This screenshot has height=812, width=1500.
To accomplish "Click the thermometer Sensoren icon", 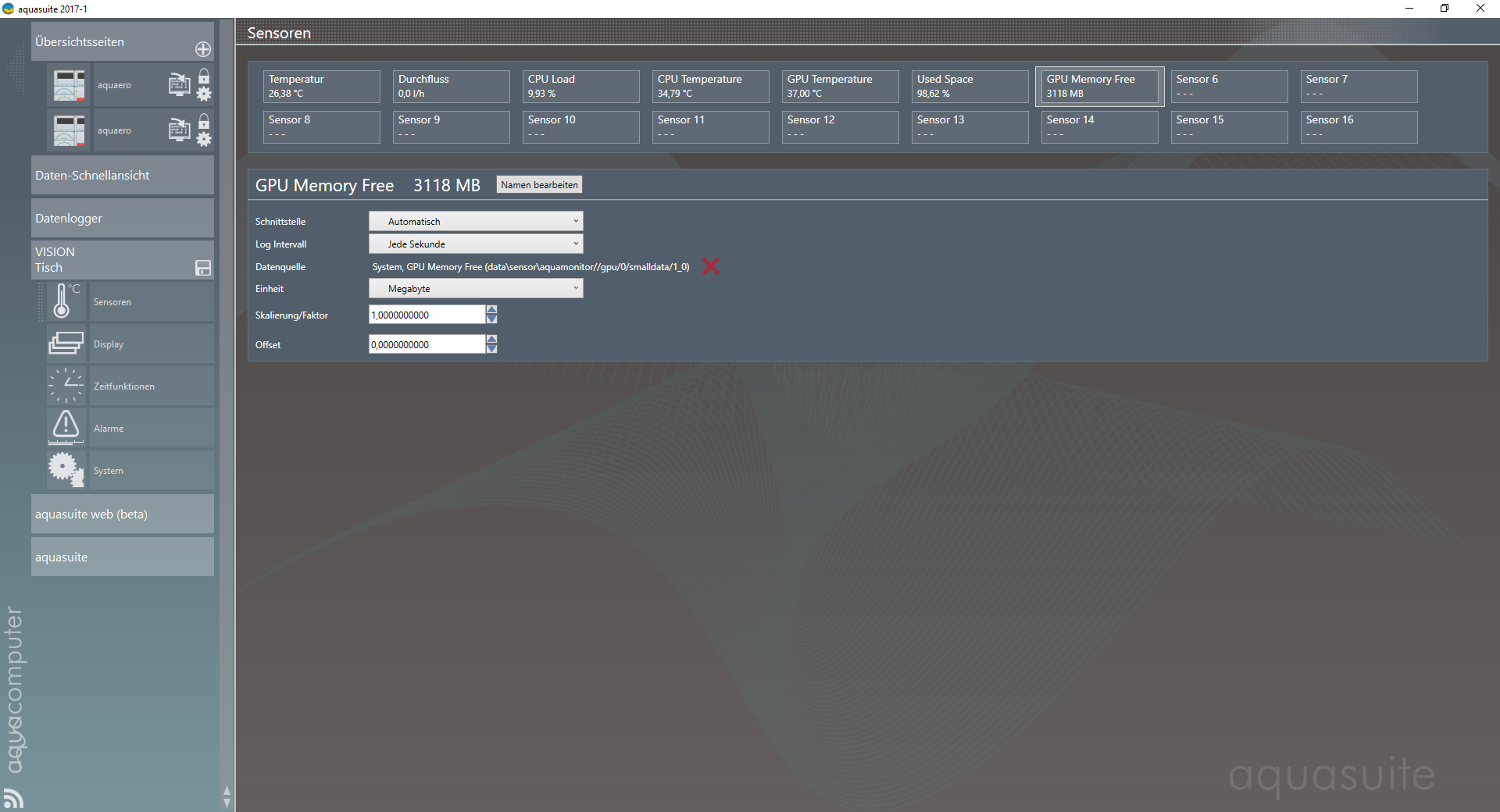I will [66, 301].
